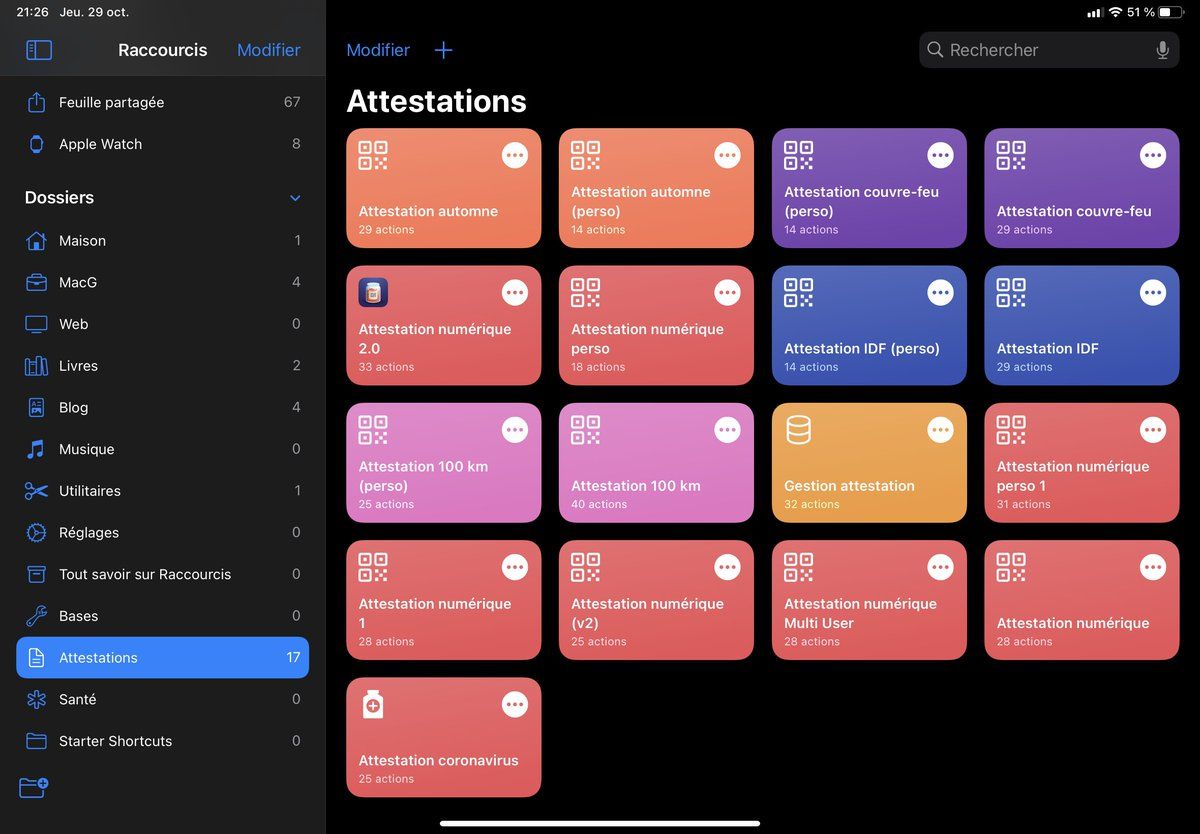Open ellipsis menu of Attestation couvre-feu

coord(1153,155)
